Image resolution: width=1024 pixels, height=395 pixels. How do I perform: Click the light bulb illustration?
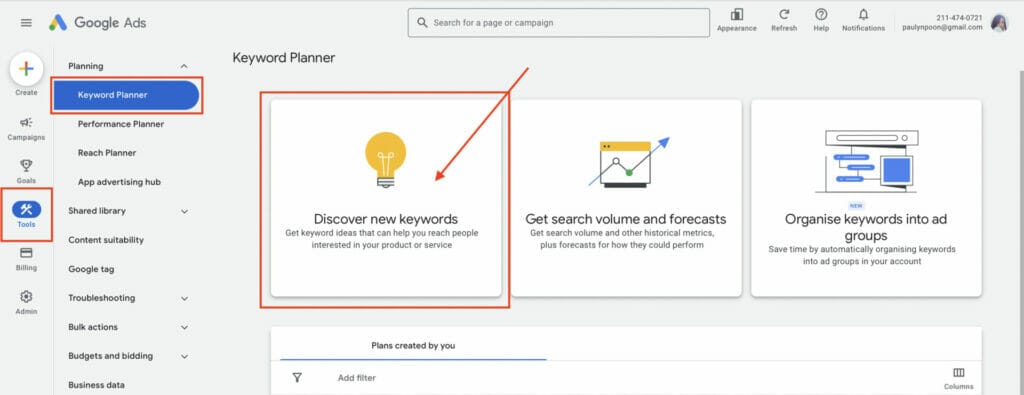tap(386, 160)
